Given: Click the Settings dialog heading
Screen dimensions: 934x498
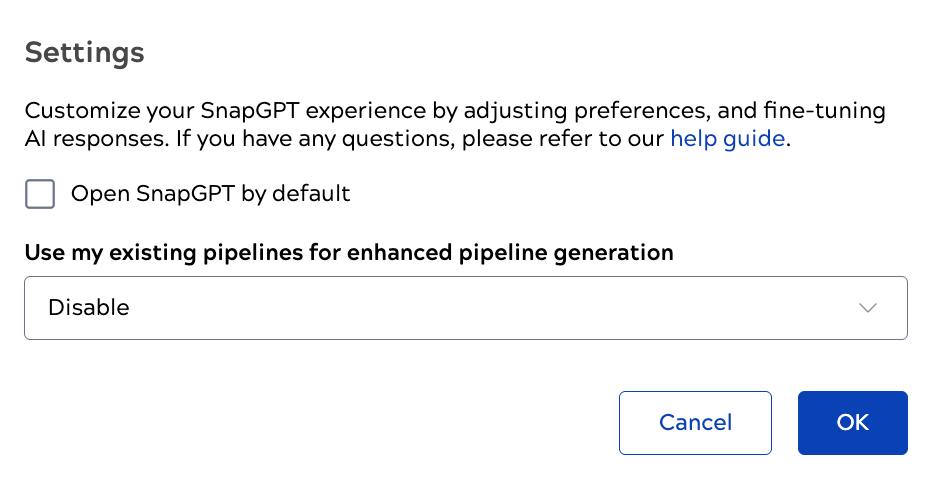Looking at the screenshot, I should coord(84,52).
